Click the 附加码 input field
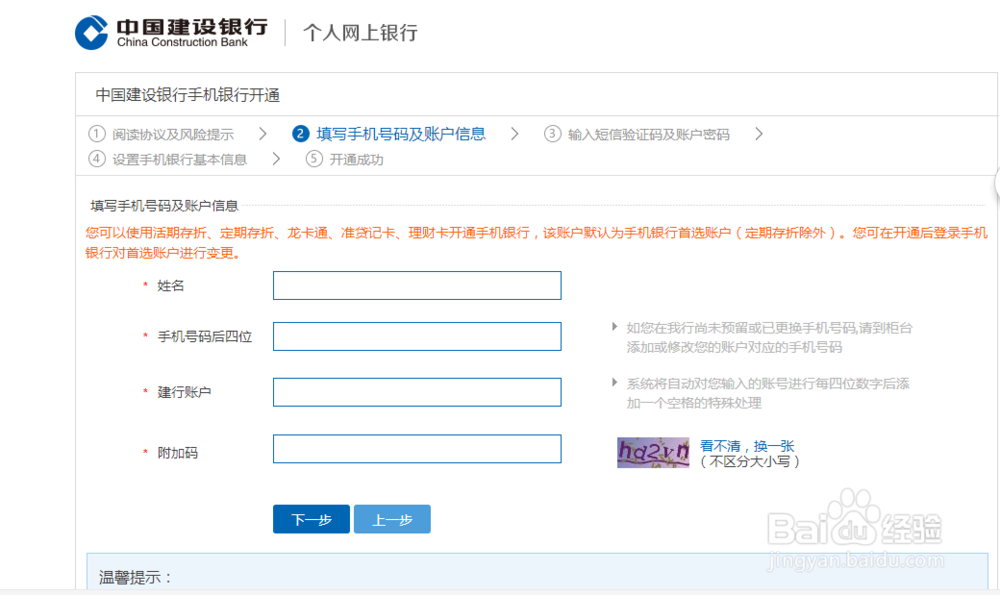This screenshot has width=1000, height=595. [x=417, y=449]
